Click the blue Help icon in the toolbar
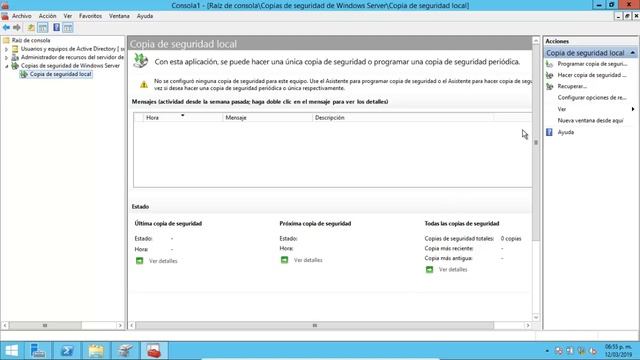The height and width of the screenshot is (360, 640). pyautogui.click(x=56, y=27)
